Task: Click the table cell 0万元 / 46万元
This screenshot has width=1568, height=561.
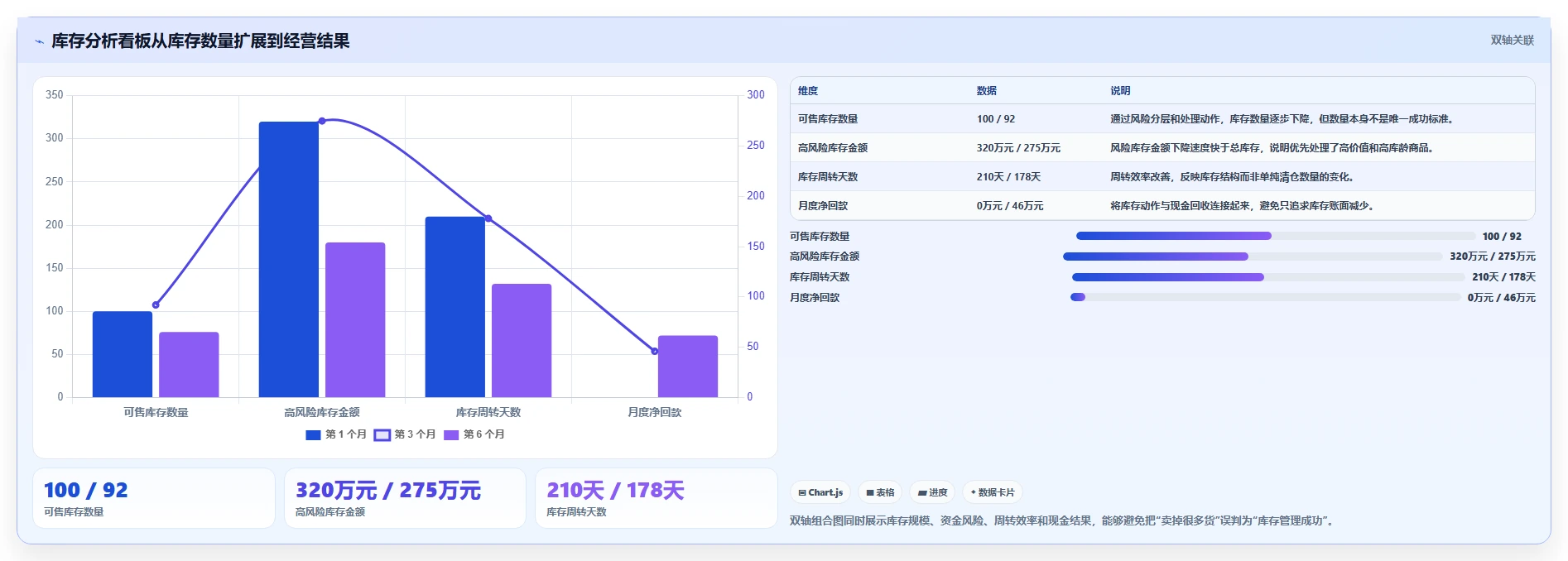Action: click(x=1010, y=206)
